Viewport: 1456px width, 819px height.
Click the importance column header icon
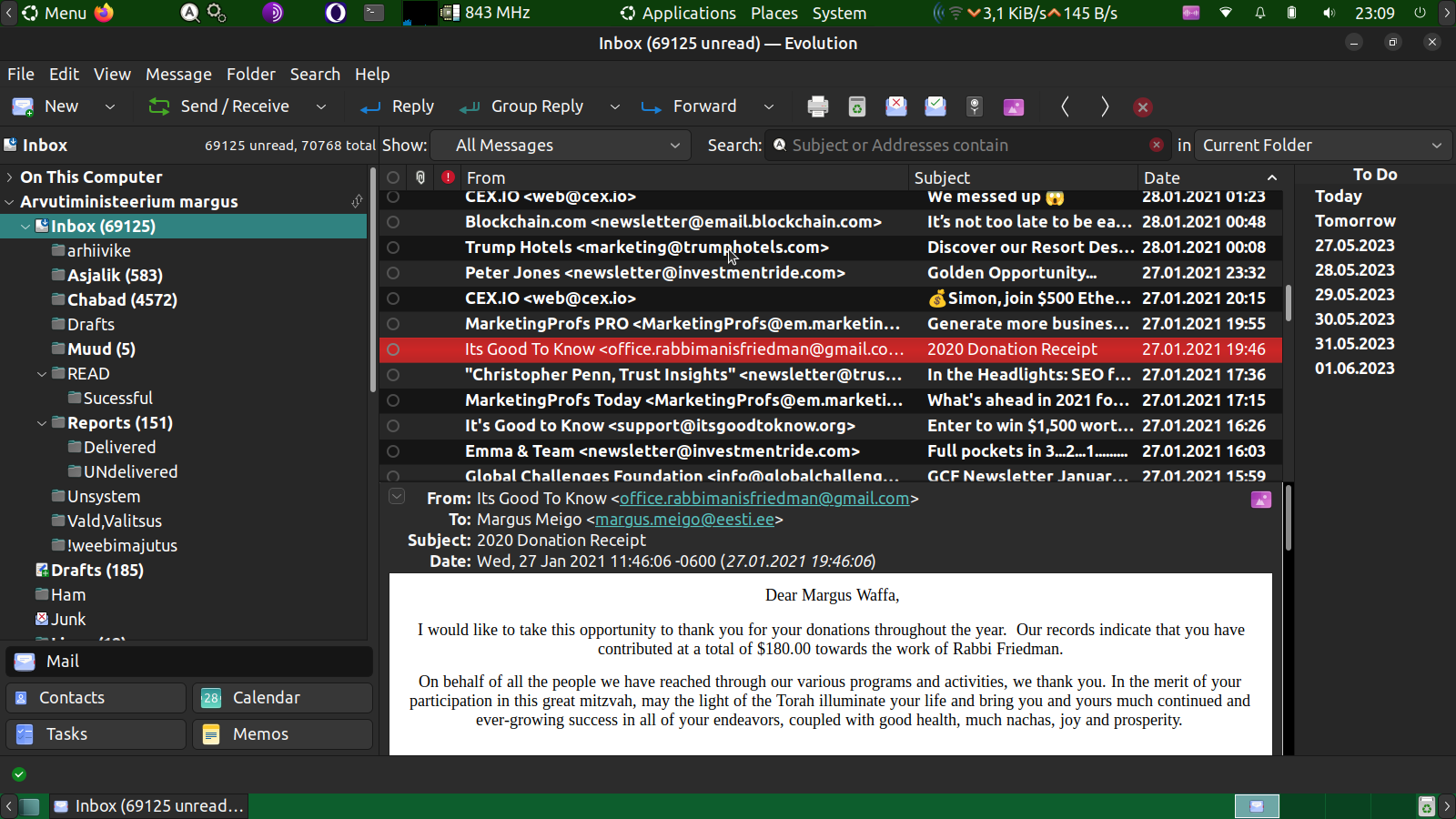point(448,177)
